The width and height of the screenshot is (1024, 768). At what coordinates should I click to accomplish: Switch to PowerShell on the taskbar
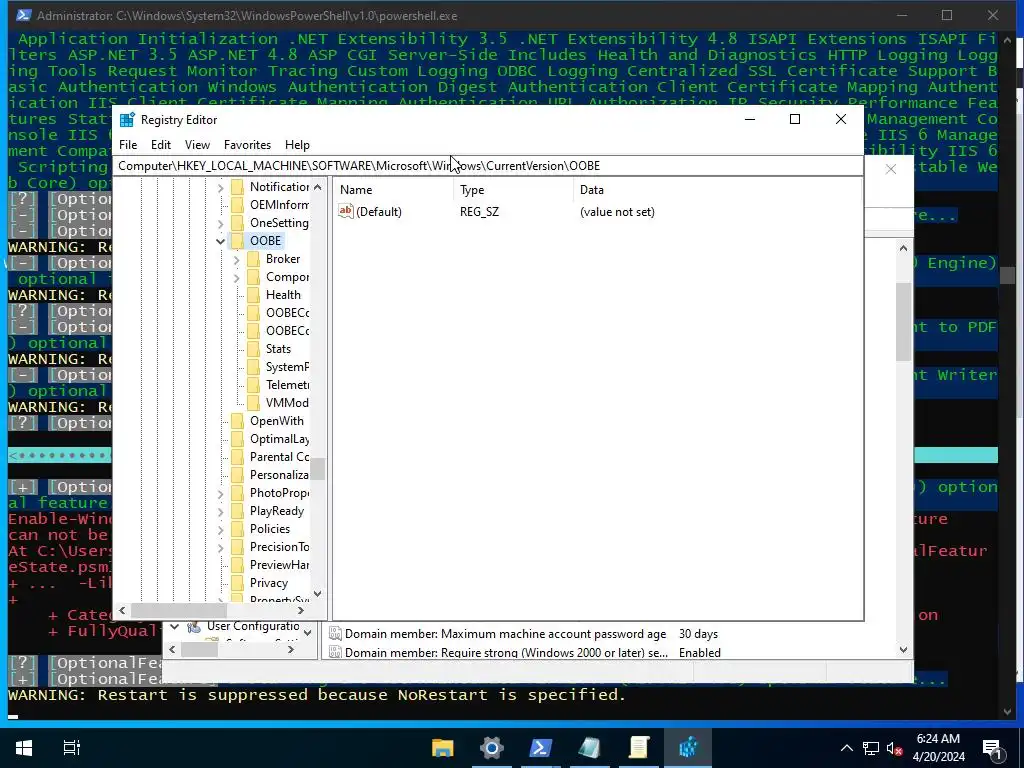coord(541,748)
